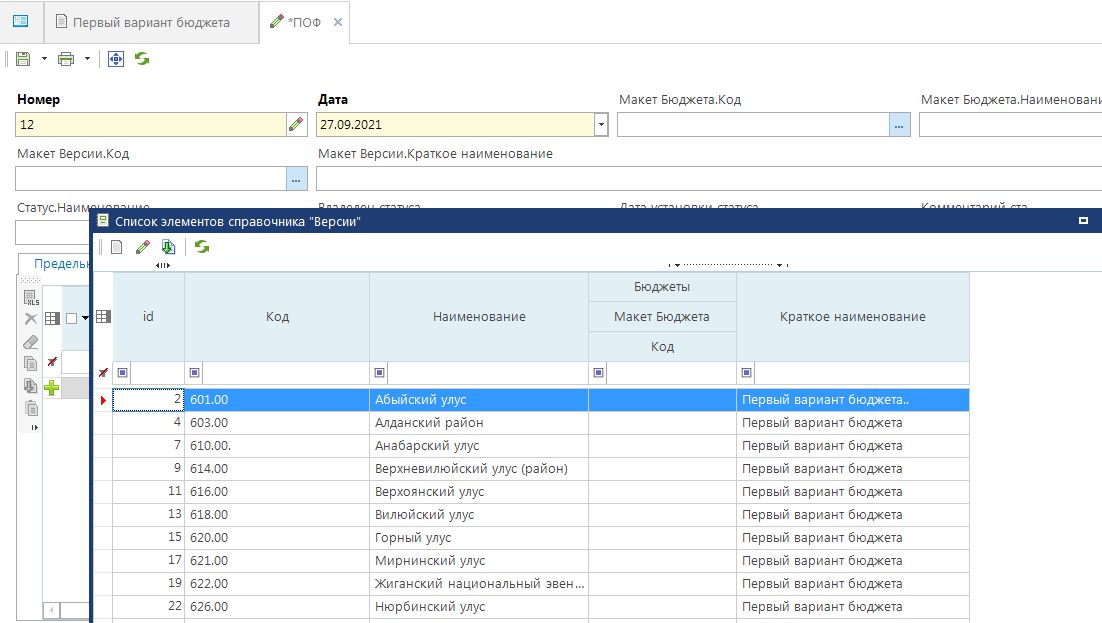Click the fit-to-window icon beside Print
This screenshot has height=623, width=1102.
click(116, 59)
